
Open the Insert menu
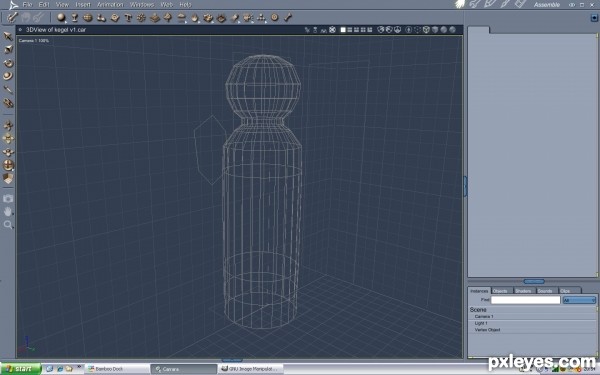83,5
